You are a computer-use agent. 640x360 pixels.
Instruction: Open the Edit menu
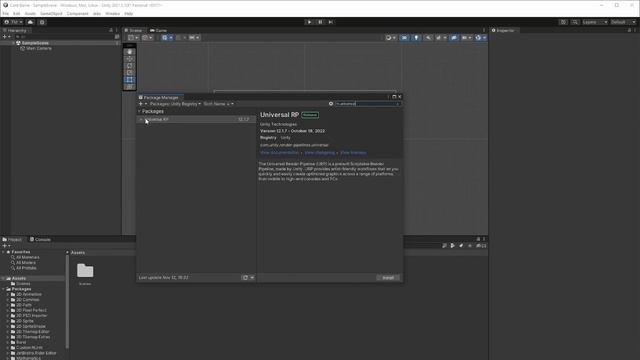click(x=16, y=13)
